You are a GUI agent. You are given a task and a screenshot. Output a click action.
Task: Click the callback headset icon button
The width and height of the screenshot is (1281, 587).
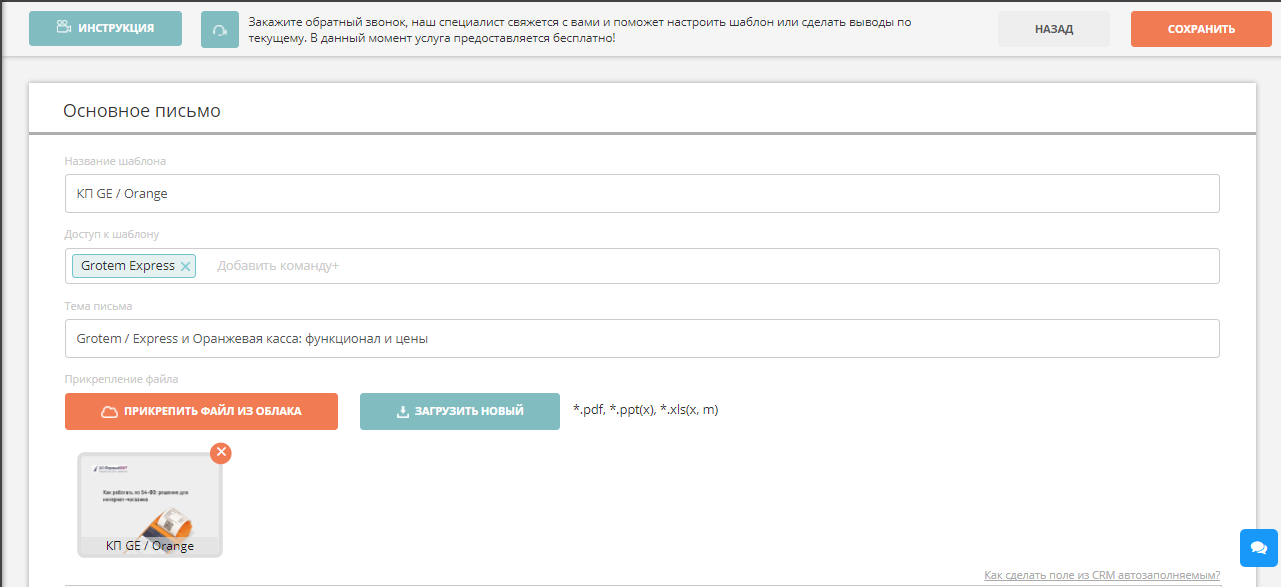click(x=220, y=30)
